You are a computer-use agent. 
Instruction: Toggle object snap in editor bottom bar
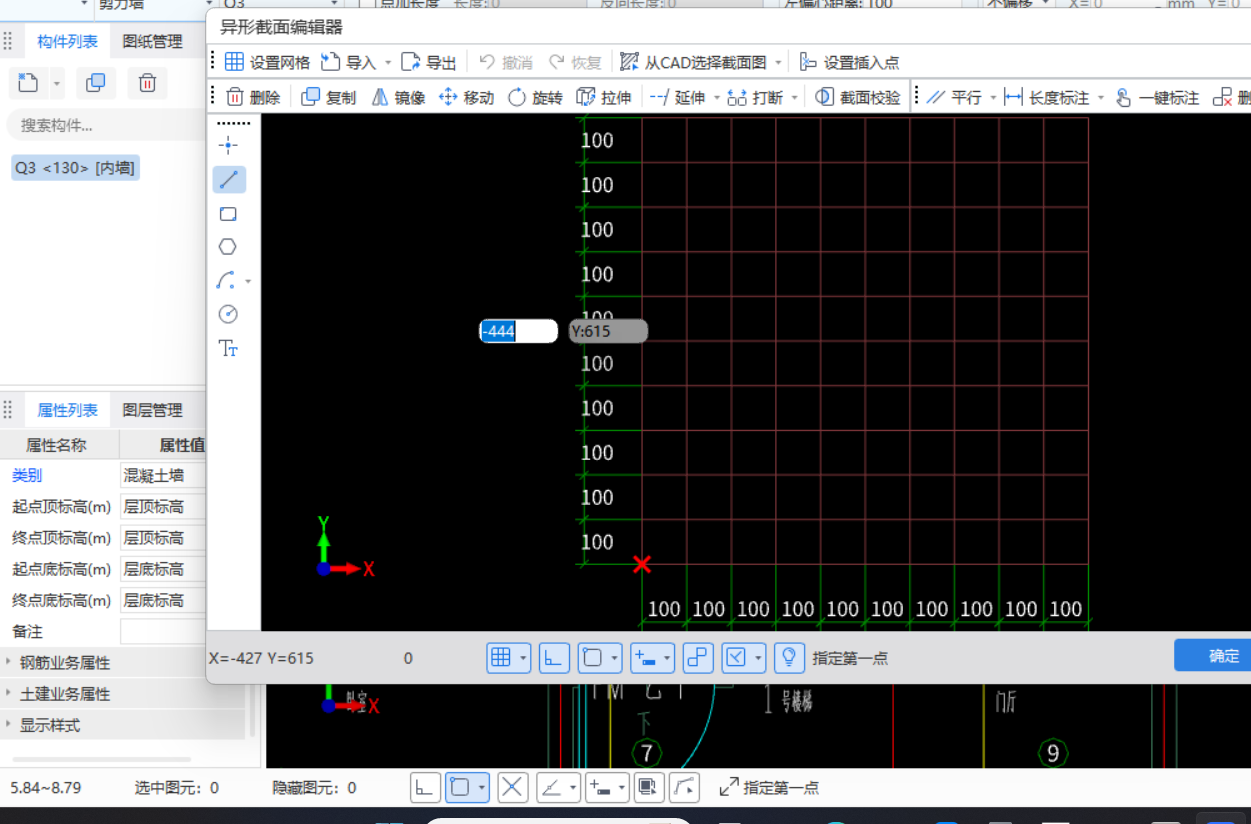point(593,657)
